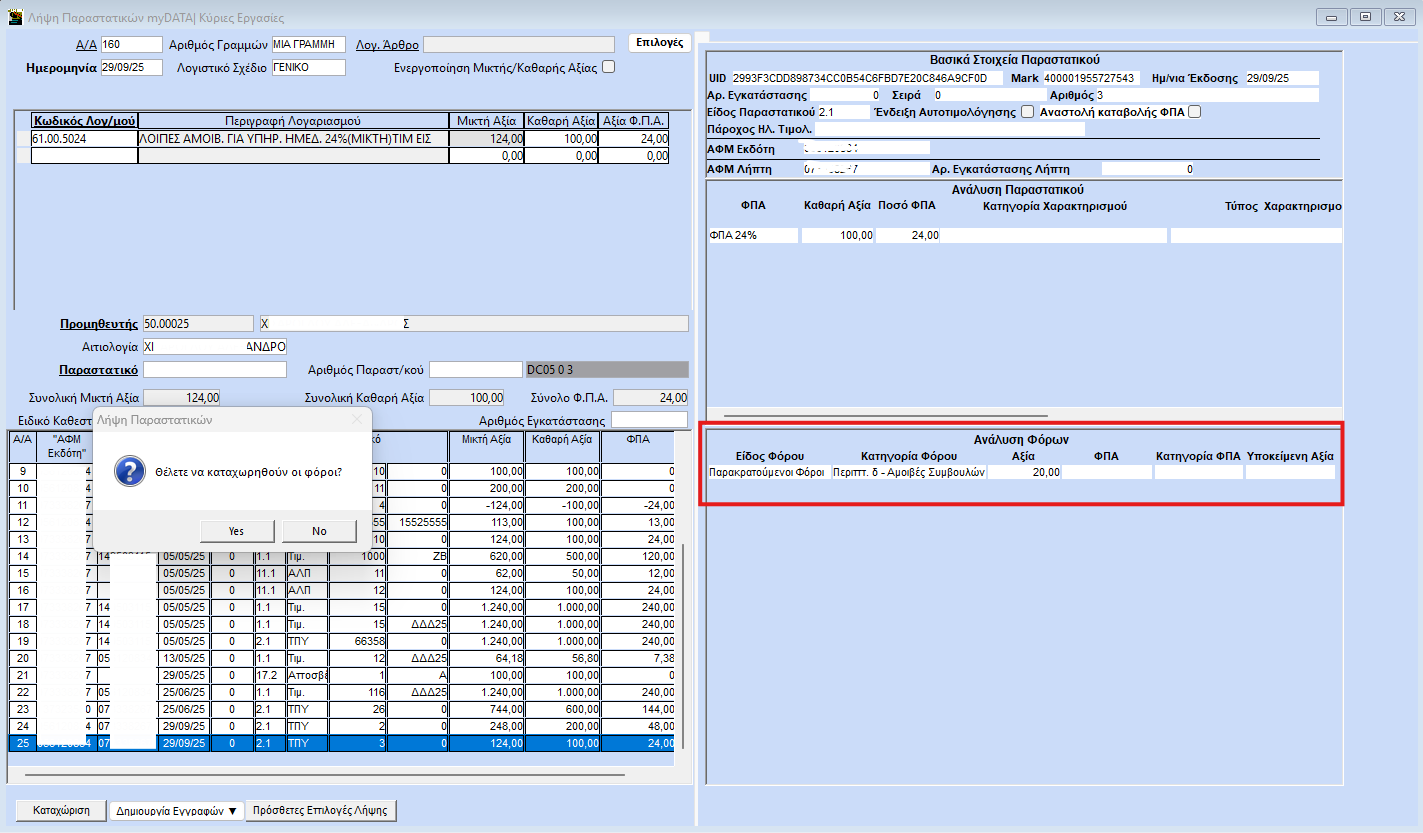Click the Αριθμός Γραμμών ΜΙΑ ΓΡΑΜΜΗ field
The height and width of the screenshot is (833, 1423).
[308, 44]
